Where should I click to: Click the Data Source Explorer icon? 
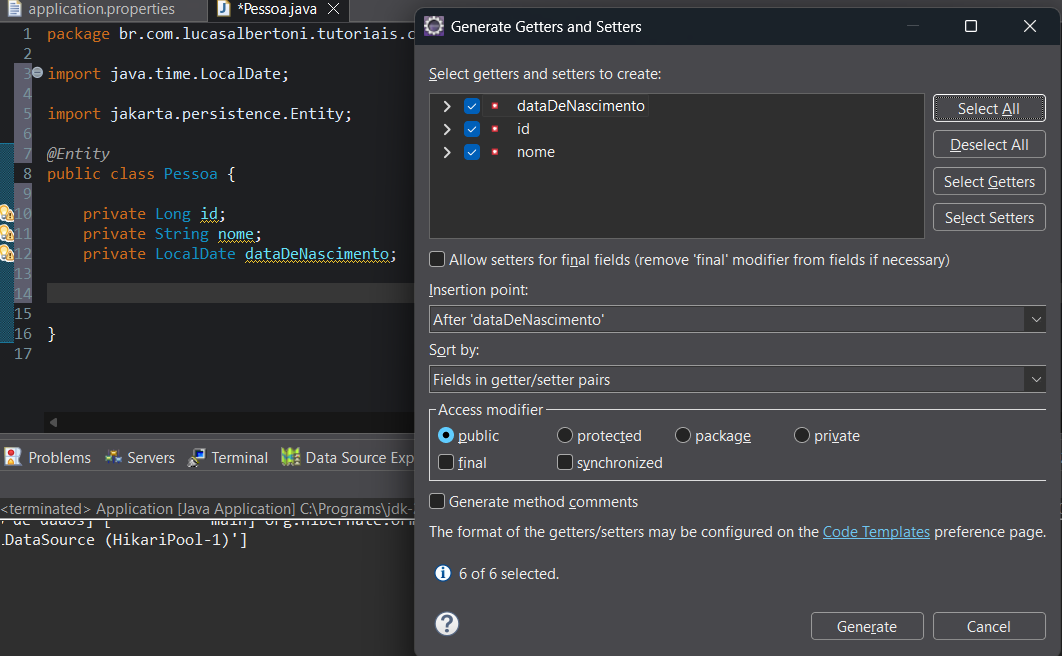click(290, 457)
